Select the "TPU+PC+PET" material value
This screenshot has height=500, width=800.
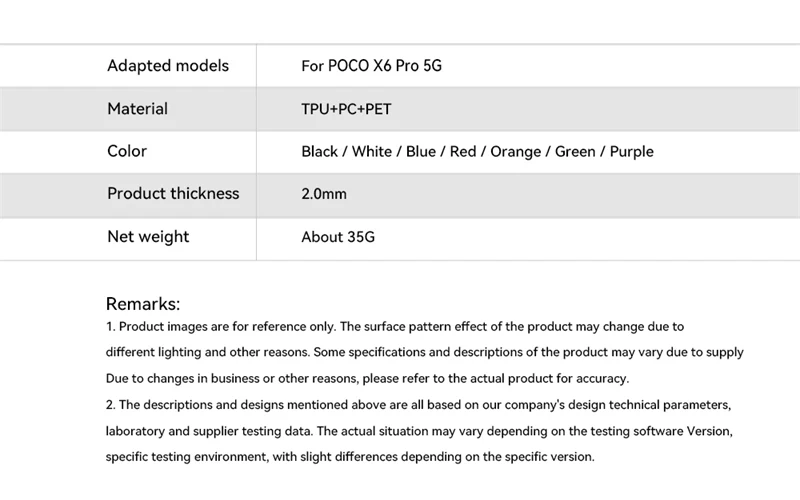click(348, 109)
